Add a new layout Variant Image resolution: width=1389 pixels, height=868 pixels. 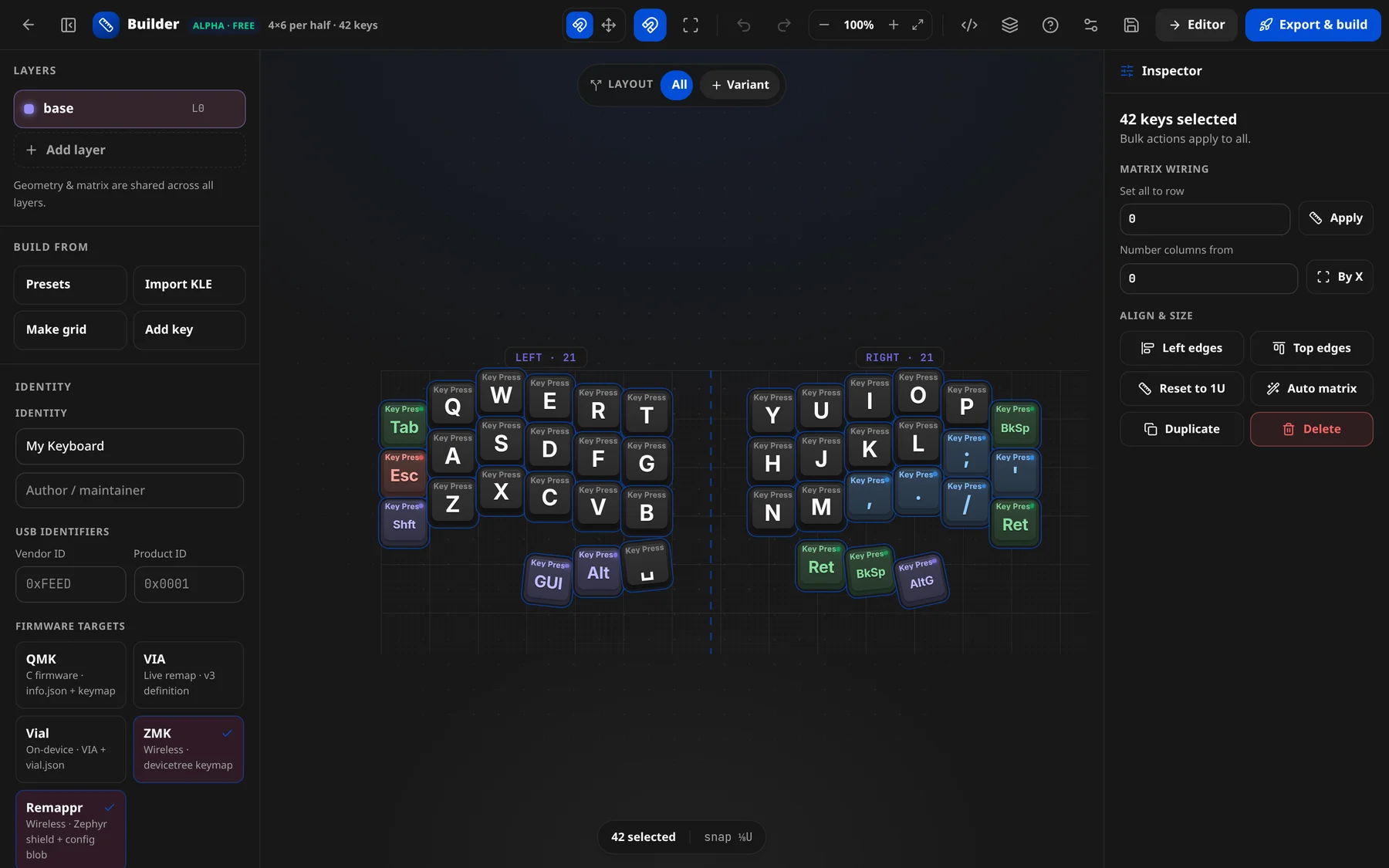740,85
